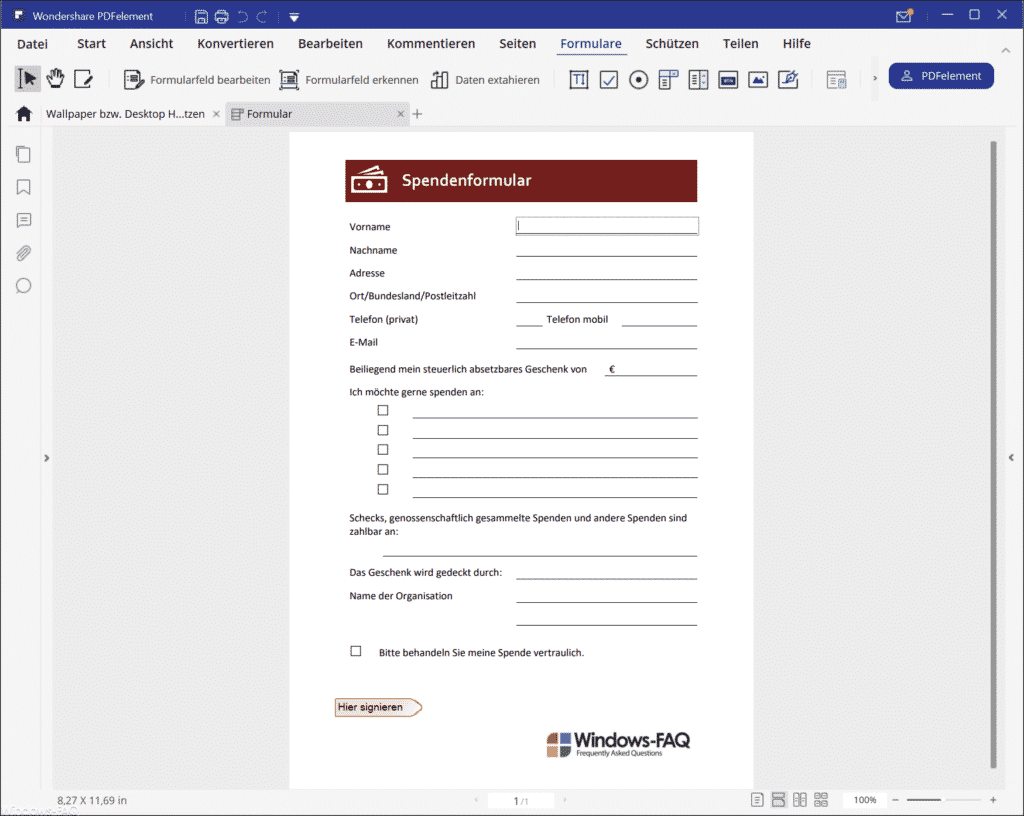Open the comments panel

coord(24,220)
